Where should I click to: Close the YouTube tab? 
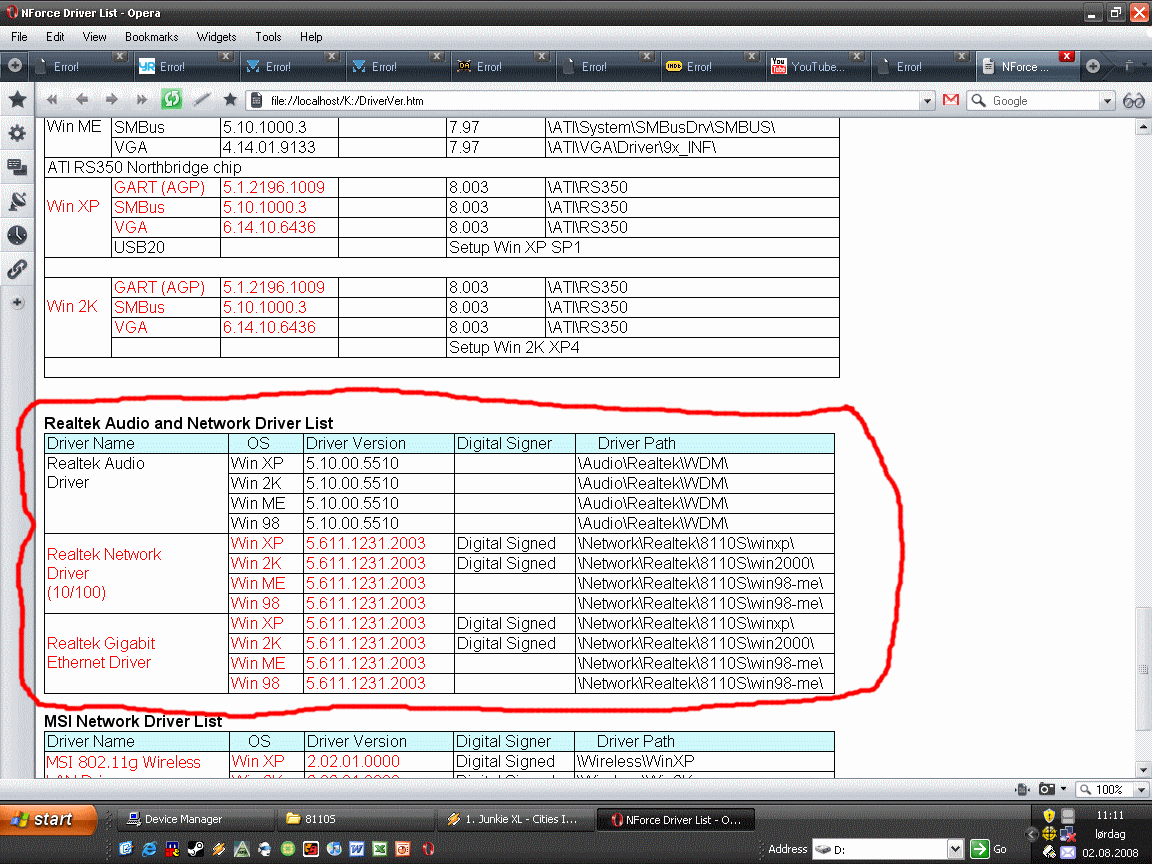point(857,57)
